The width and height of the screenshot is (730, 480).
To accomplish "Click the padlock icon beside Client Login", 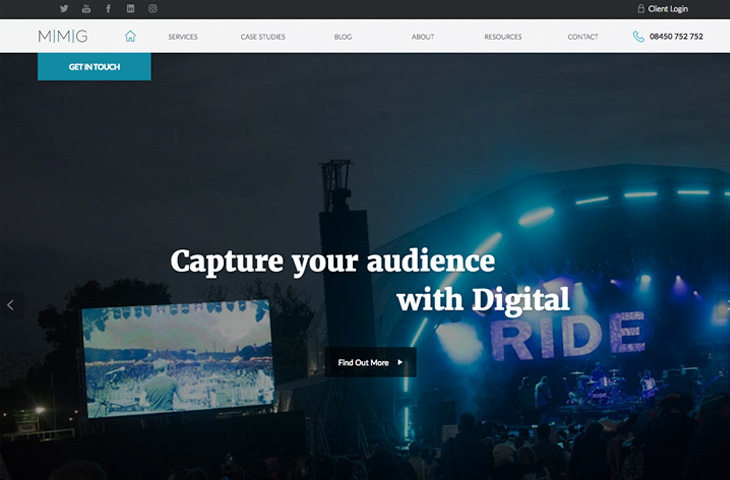I will [x=641, y=8].
